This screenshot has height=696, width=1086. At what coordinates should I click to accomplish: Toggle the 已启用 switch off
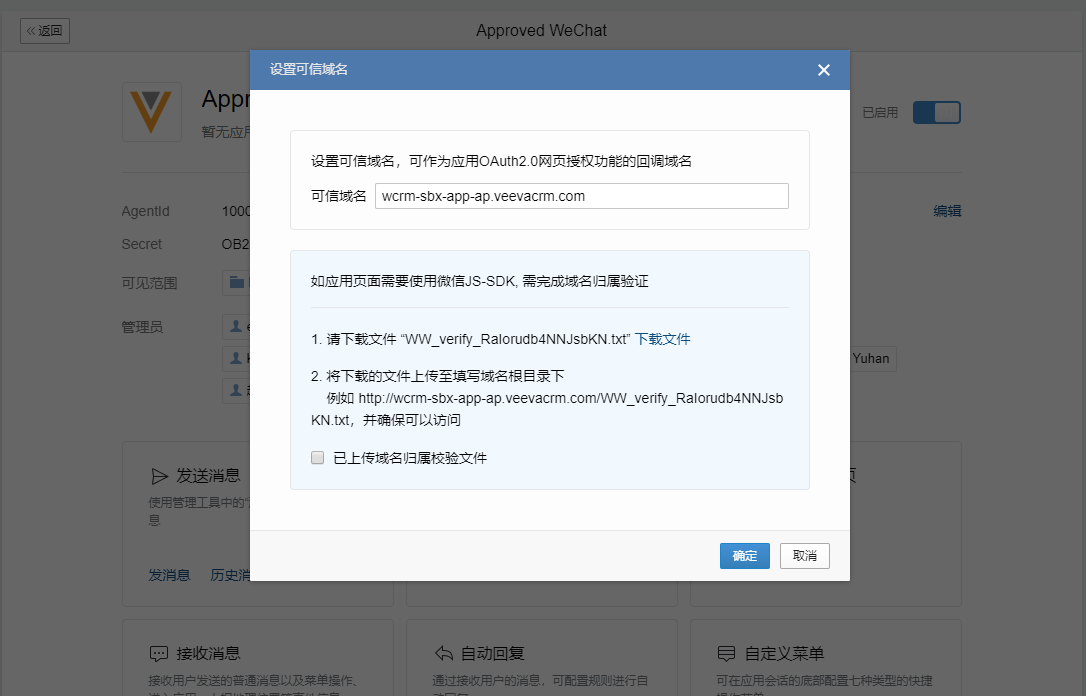[936, 112]
